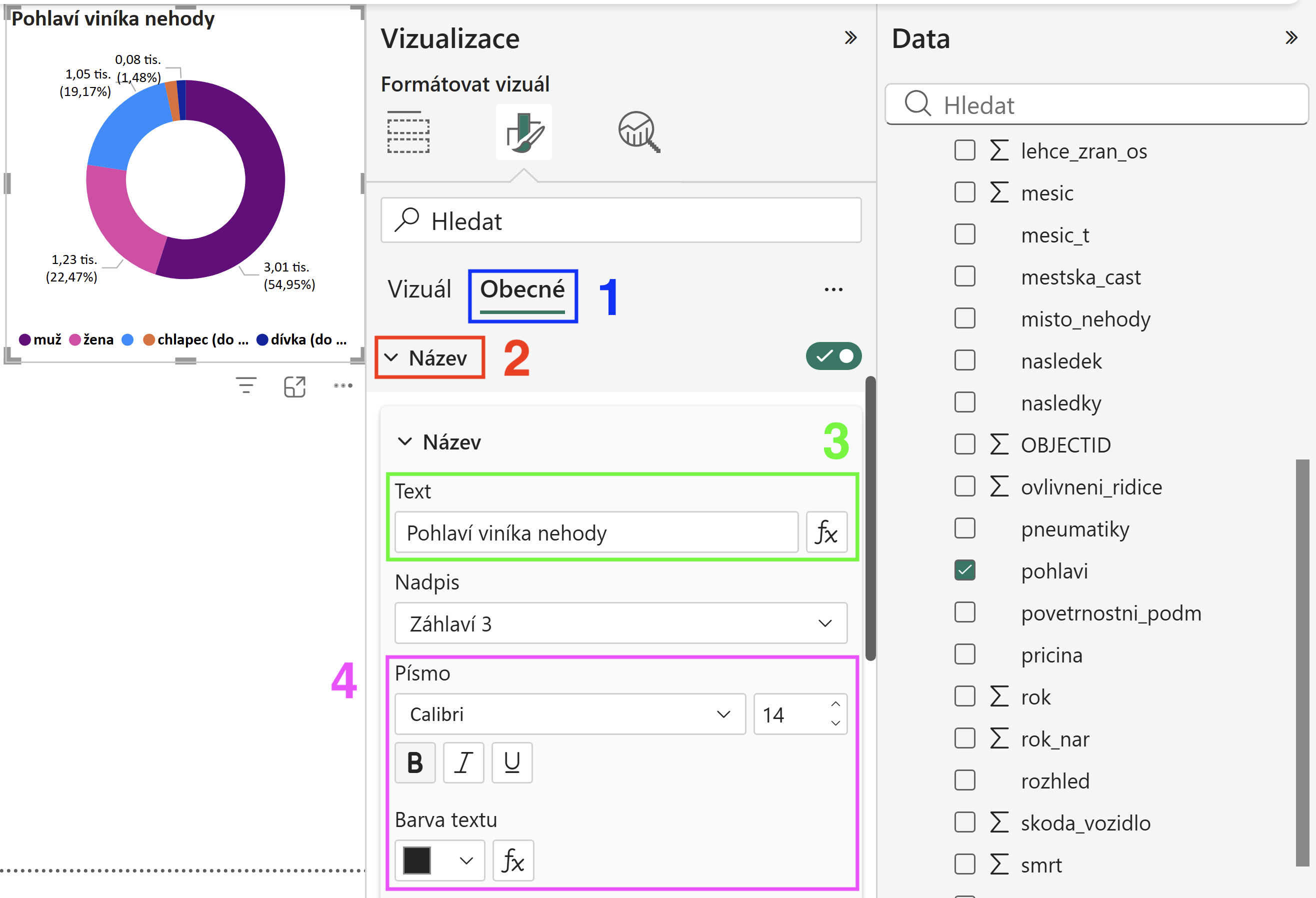Toggle italic formatting for the title
The height and width of the screenshot is (898, 1316).
(463, 762)
